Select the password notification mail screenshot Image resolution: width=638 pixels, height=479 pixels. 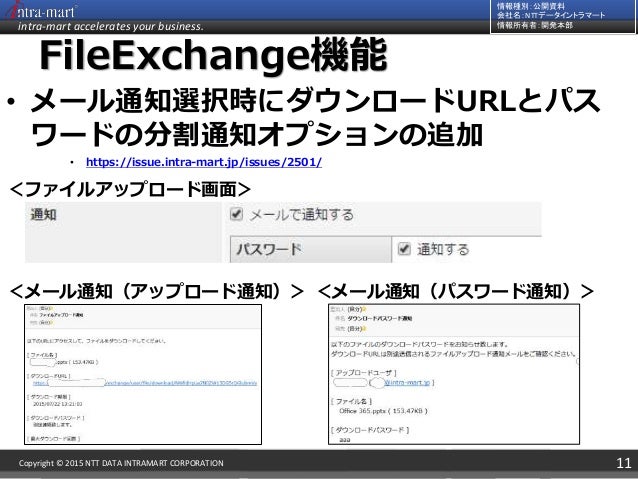point(454,374)
